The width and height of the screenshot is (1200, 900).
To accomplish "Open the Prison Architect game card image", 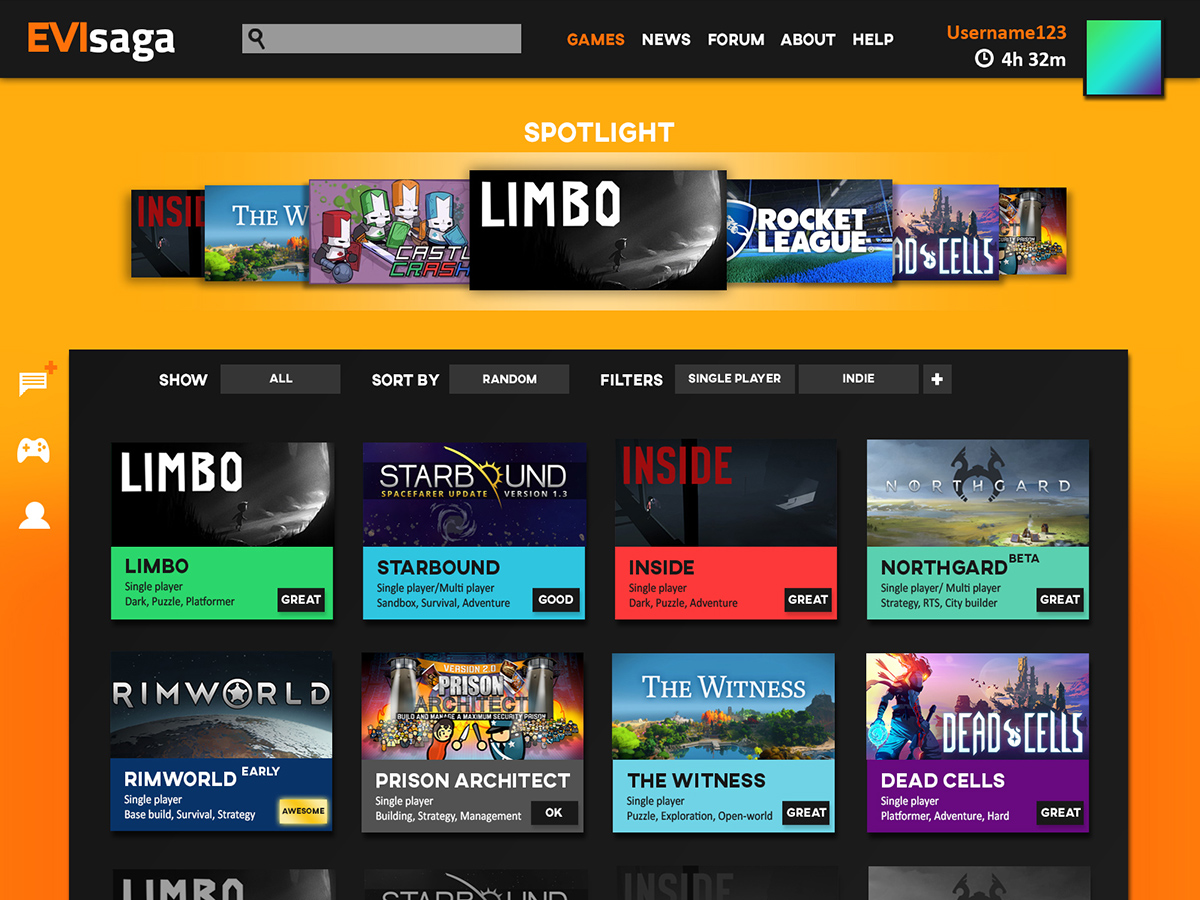I will coord(473,706).
